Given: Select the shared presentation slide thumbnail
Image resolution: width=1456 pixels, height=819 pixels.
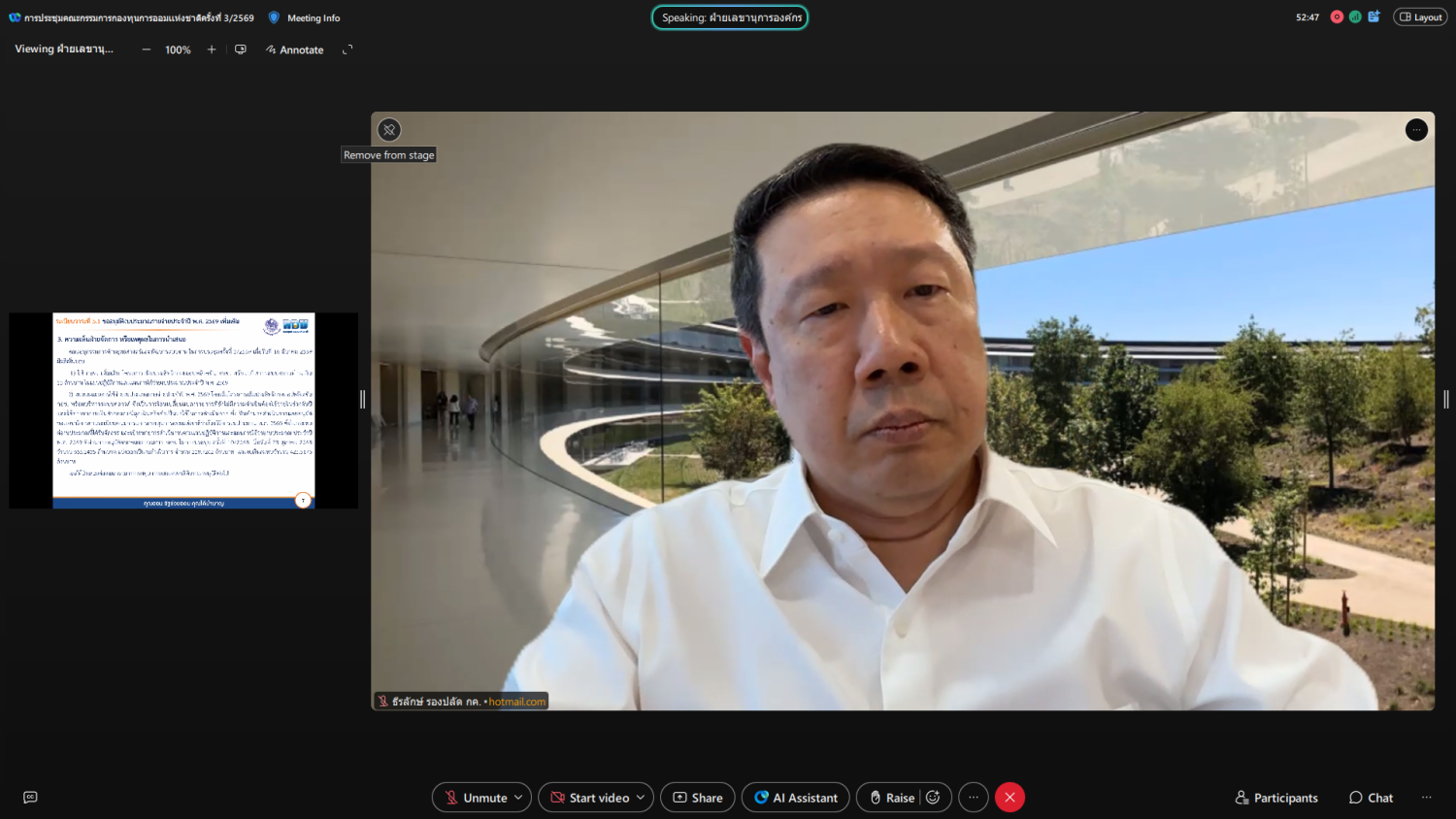Looking at the screenshot, I should [x=183, y=410].
